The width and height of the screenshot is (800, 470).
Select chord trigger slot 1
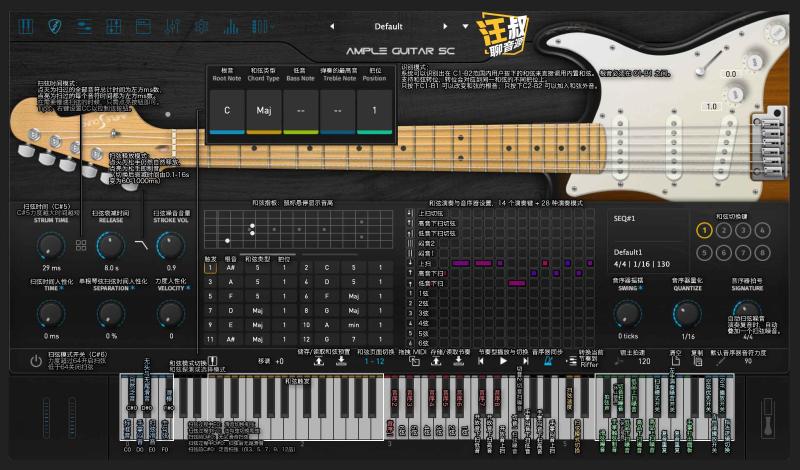[210, 267]
